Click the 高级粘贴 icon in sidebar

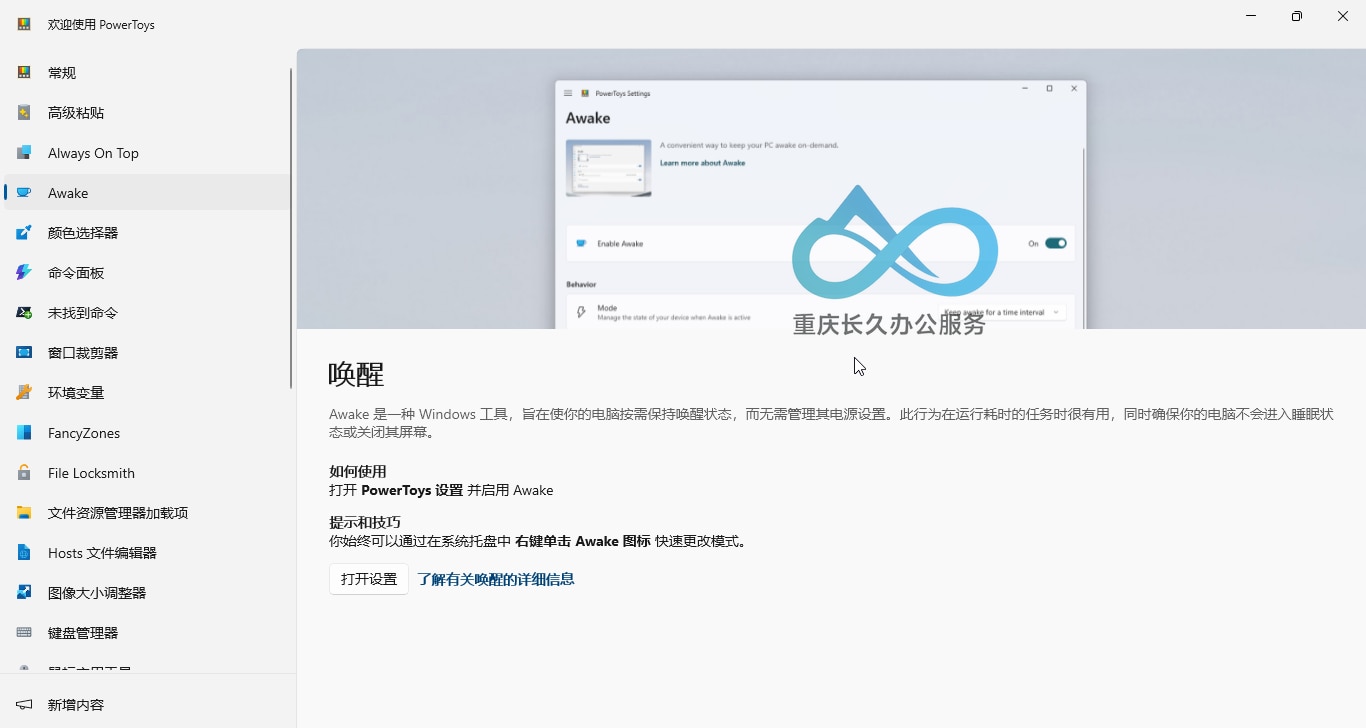24,113
